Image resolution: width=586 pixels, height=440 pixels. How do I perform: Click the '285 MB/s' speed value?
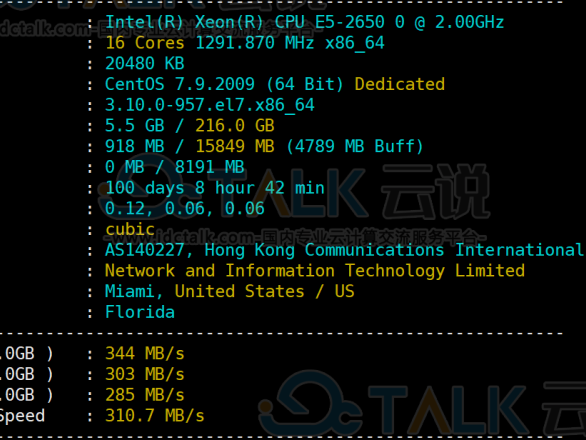145,396
